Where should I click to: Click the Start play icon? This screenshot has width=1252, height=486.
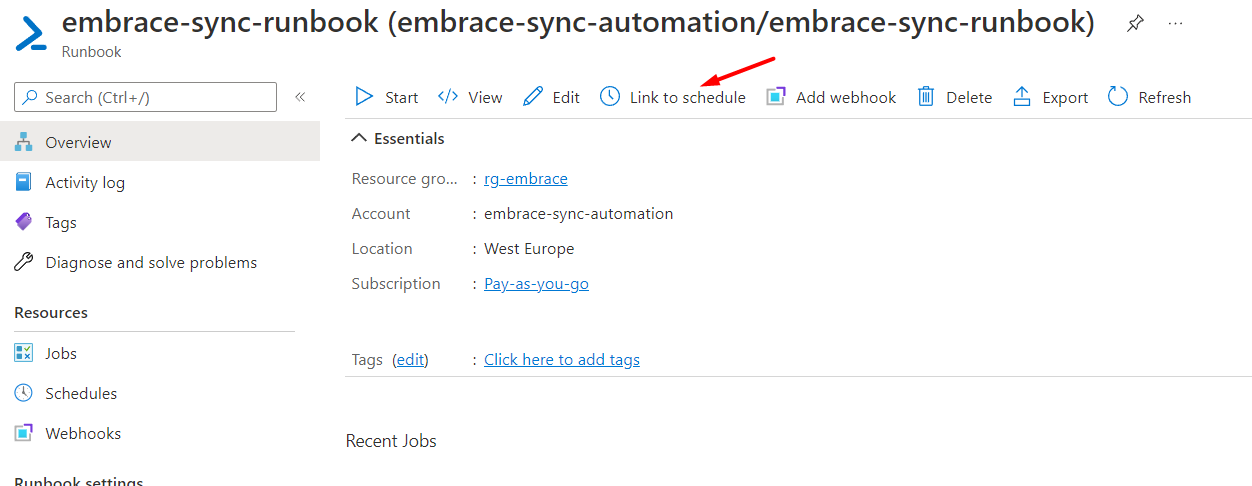tap(364, 97)
